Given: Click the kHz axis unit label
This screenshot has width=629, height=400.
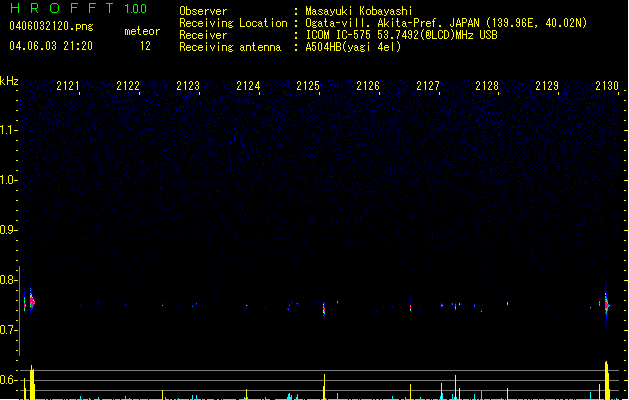Looking at the screenshot, I should [9, 81].
